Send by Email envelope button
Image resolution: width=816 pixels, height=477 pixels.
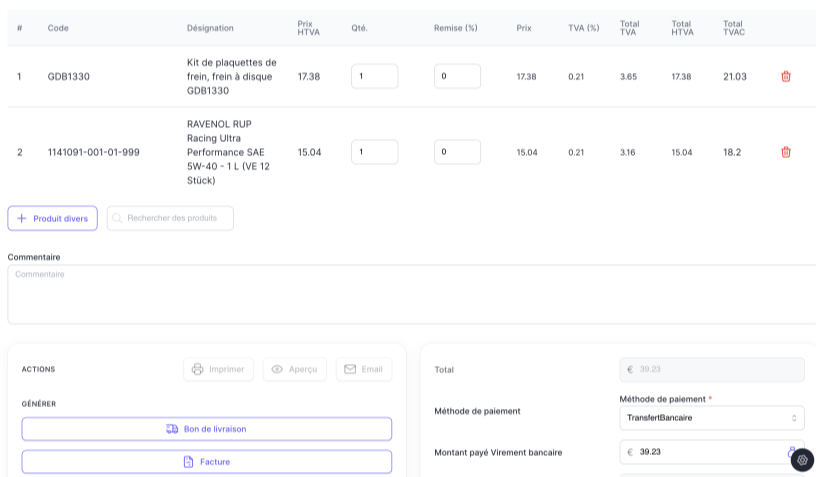pos(363,369)
